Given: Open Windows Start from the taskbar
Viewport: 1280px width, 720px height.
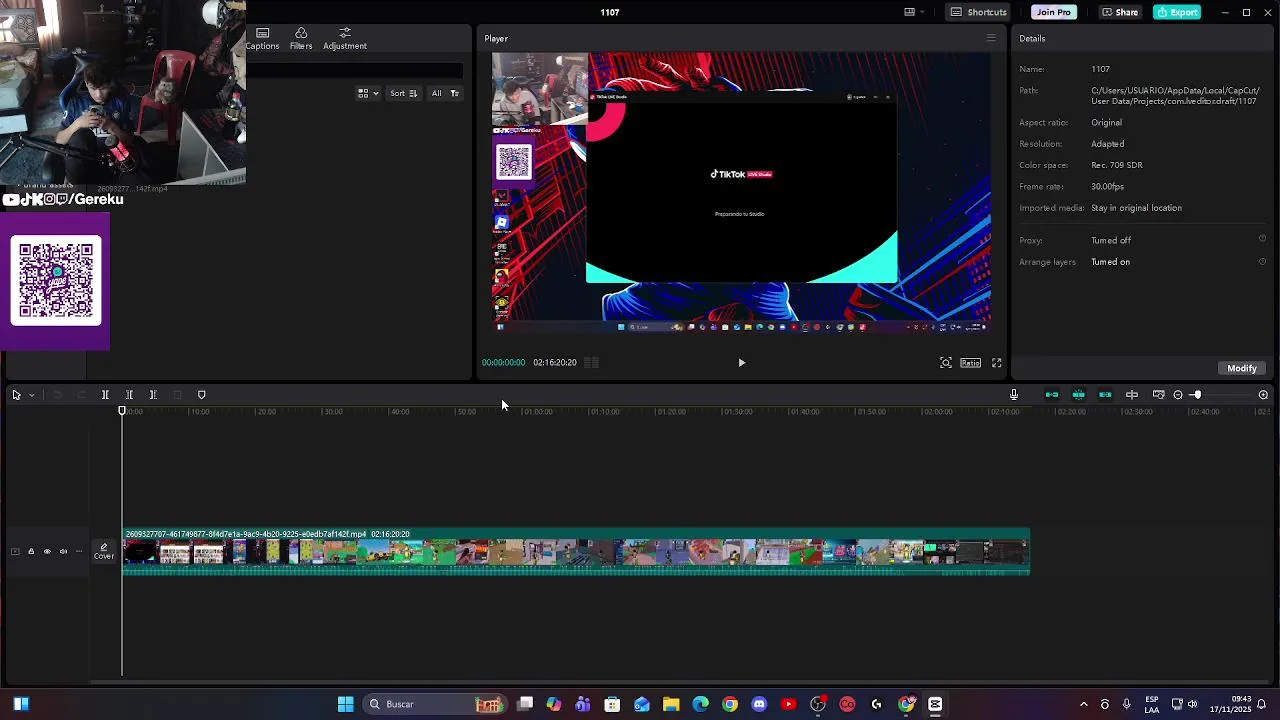Looking at the screenshot, I should pos(345,704).
